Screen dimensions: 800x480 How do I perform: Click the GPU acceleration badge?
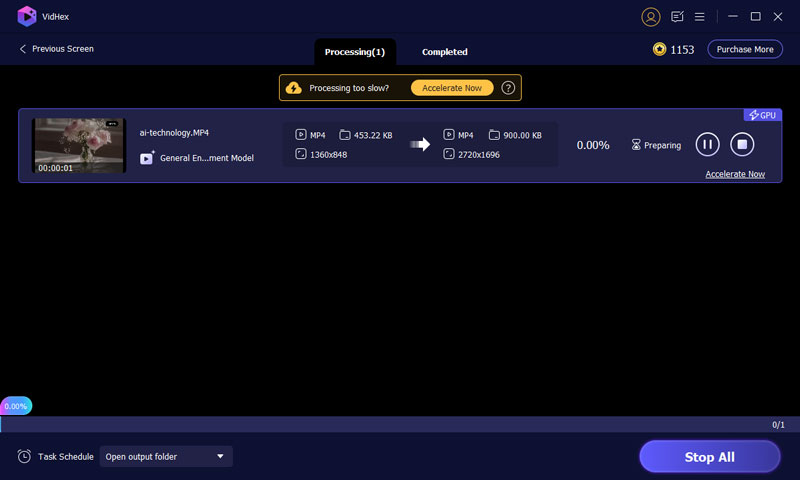[762, 115]
